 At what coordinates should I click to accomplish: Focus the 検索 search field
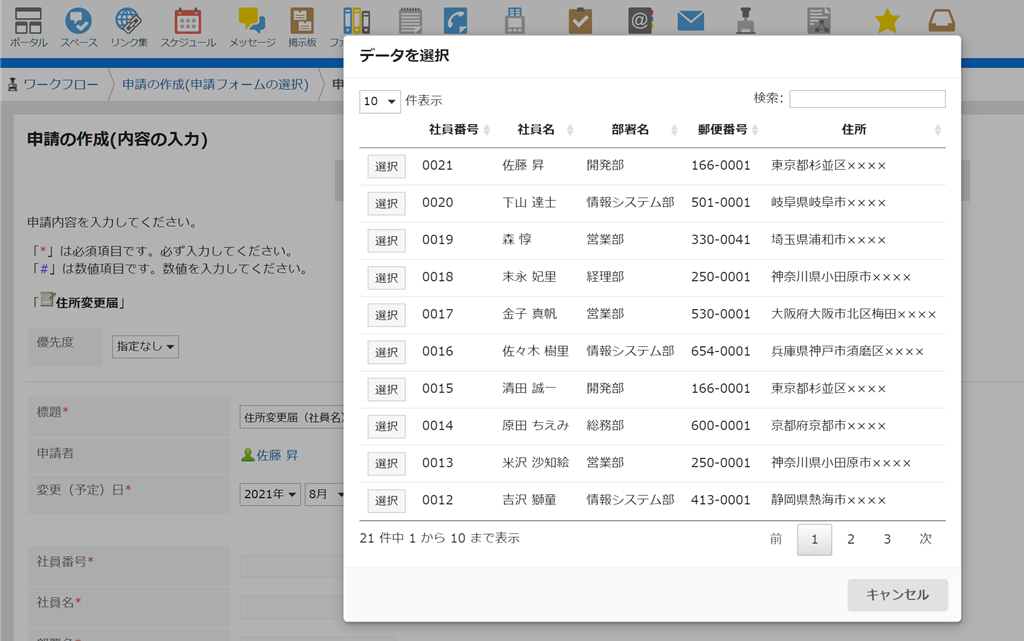coord(867,99)
